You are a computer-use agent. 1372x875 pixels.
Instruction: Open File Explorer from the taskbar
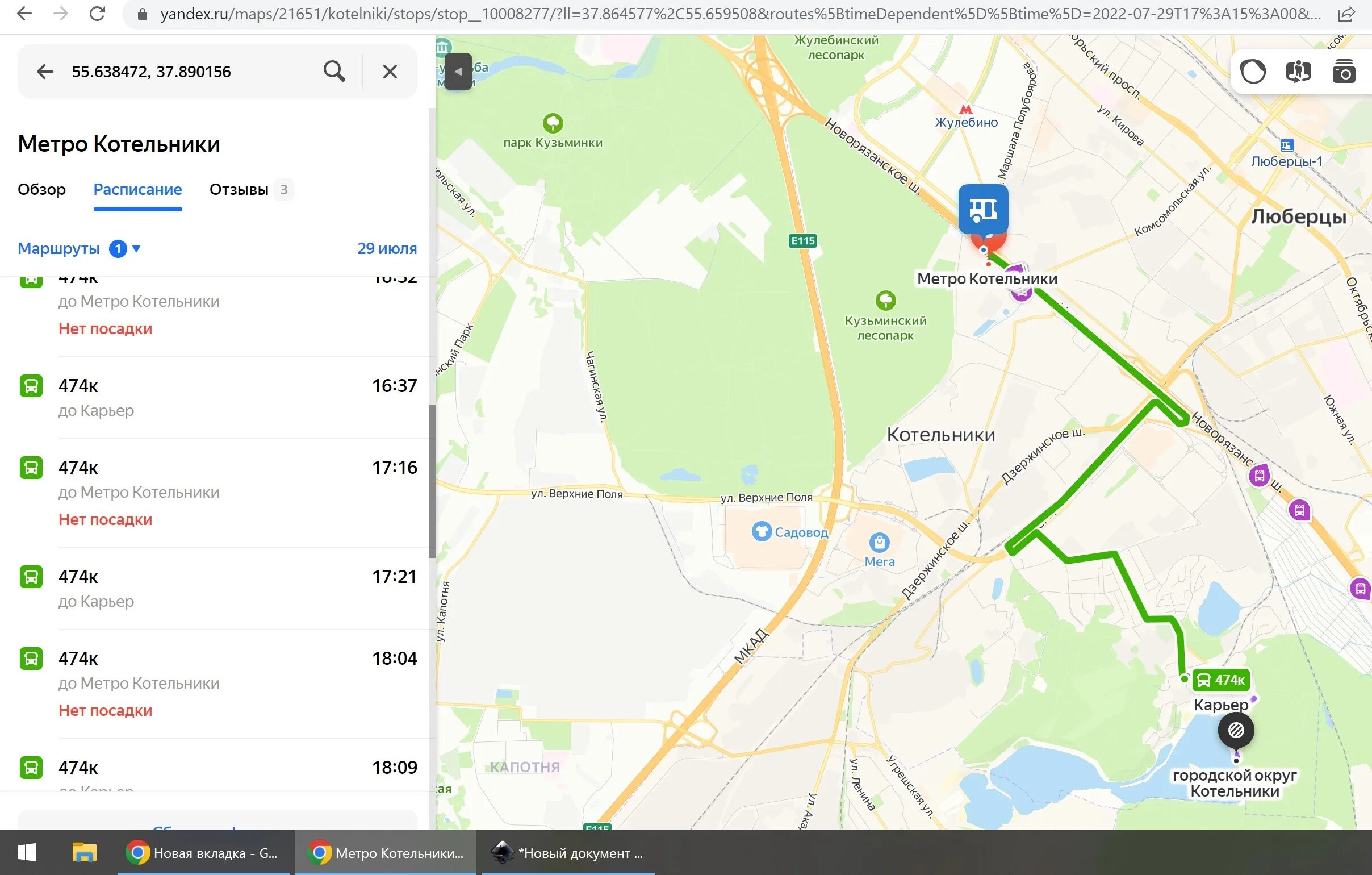coord(85,853)
